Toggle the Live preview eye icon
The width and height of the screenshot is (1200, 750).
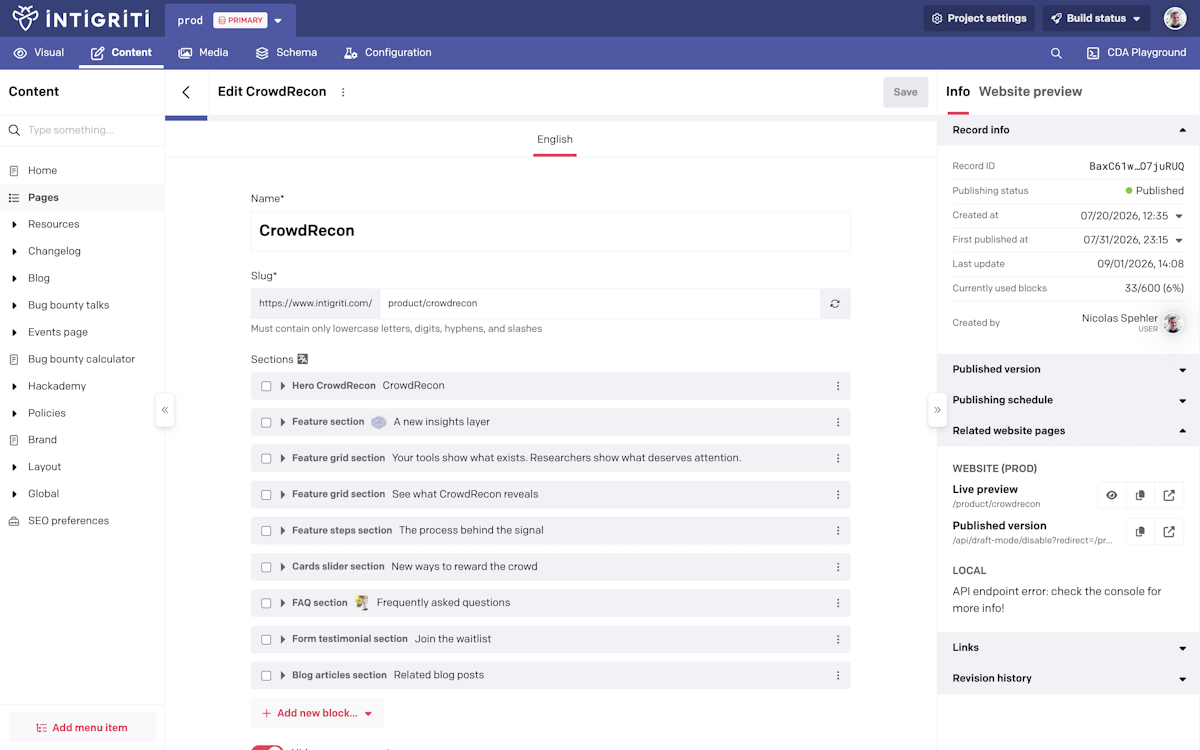coord(1111,496)
